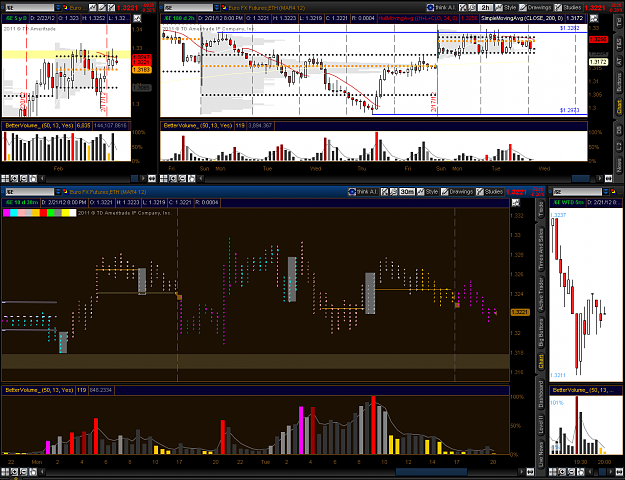Click the drawings pencil icon in top-left chart toolbar
This screenshot has height=480, width=625.
102,8
